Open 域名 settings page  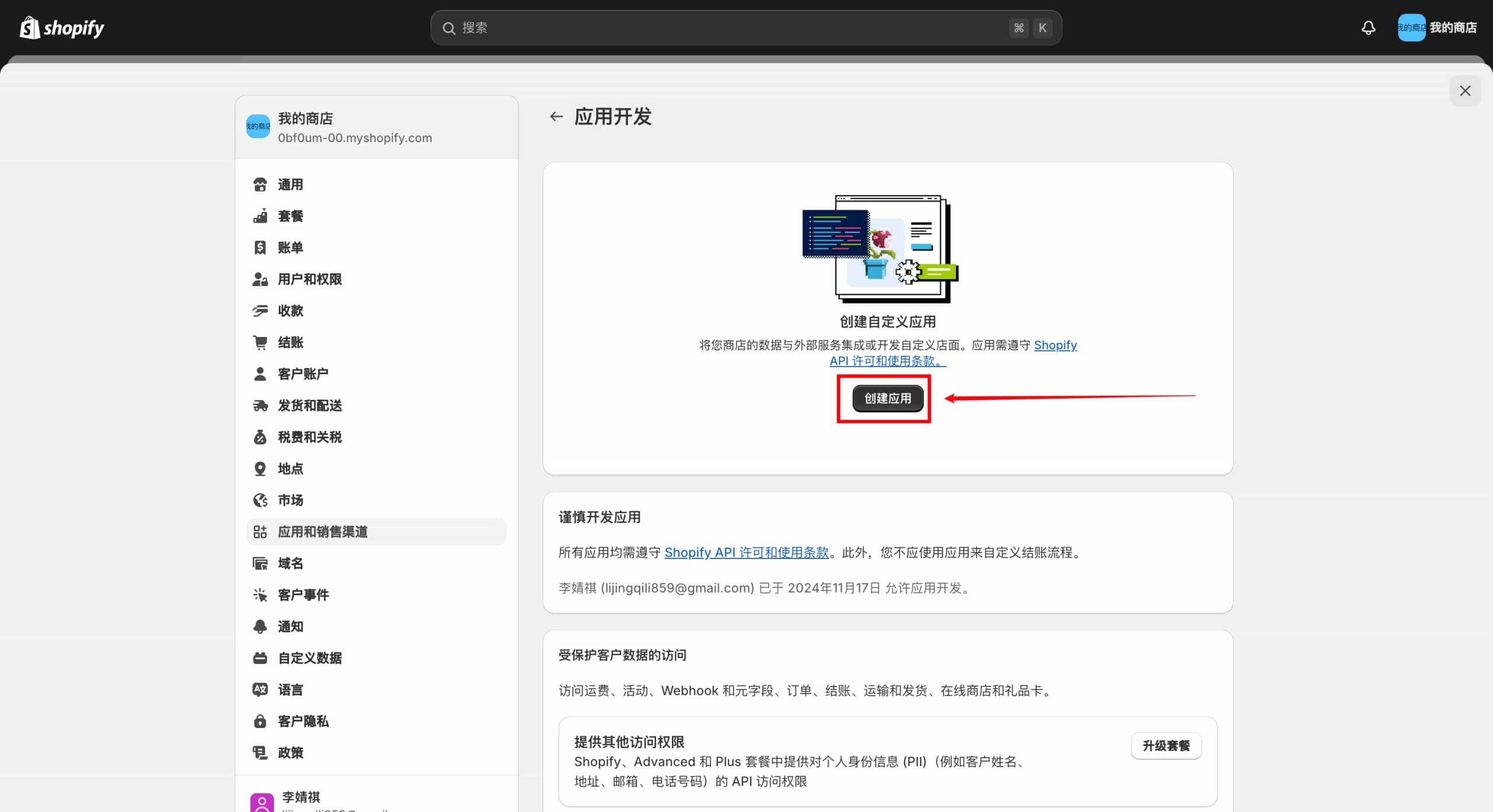[290, 563]
